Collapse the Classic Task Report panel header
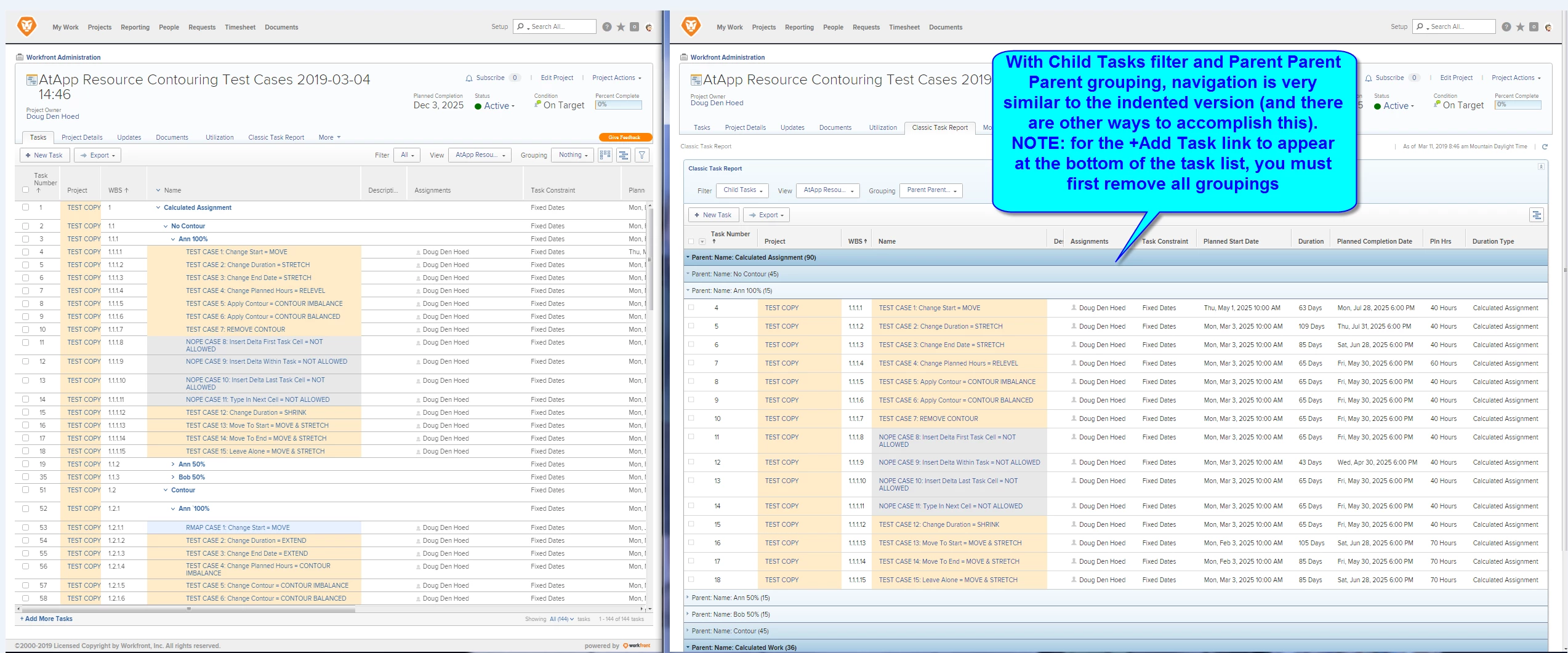 [1541, 167]
